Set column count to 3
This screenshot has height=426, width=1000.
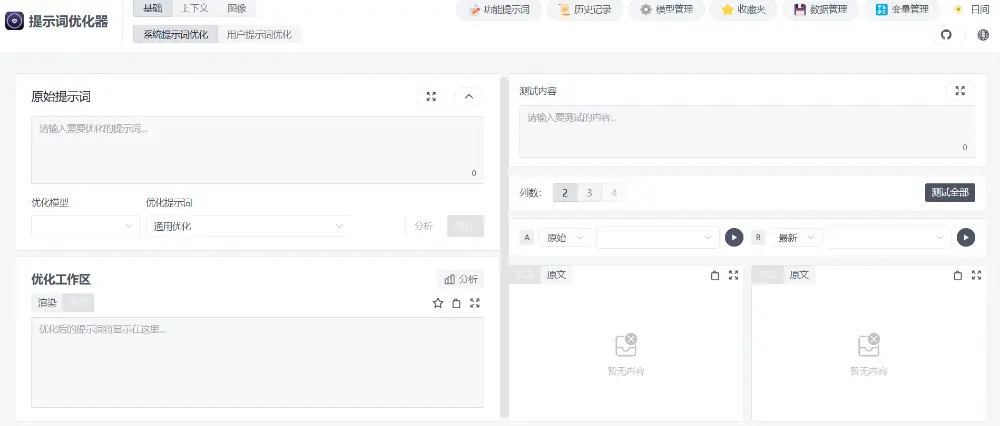tap(589, 193)
